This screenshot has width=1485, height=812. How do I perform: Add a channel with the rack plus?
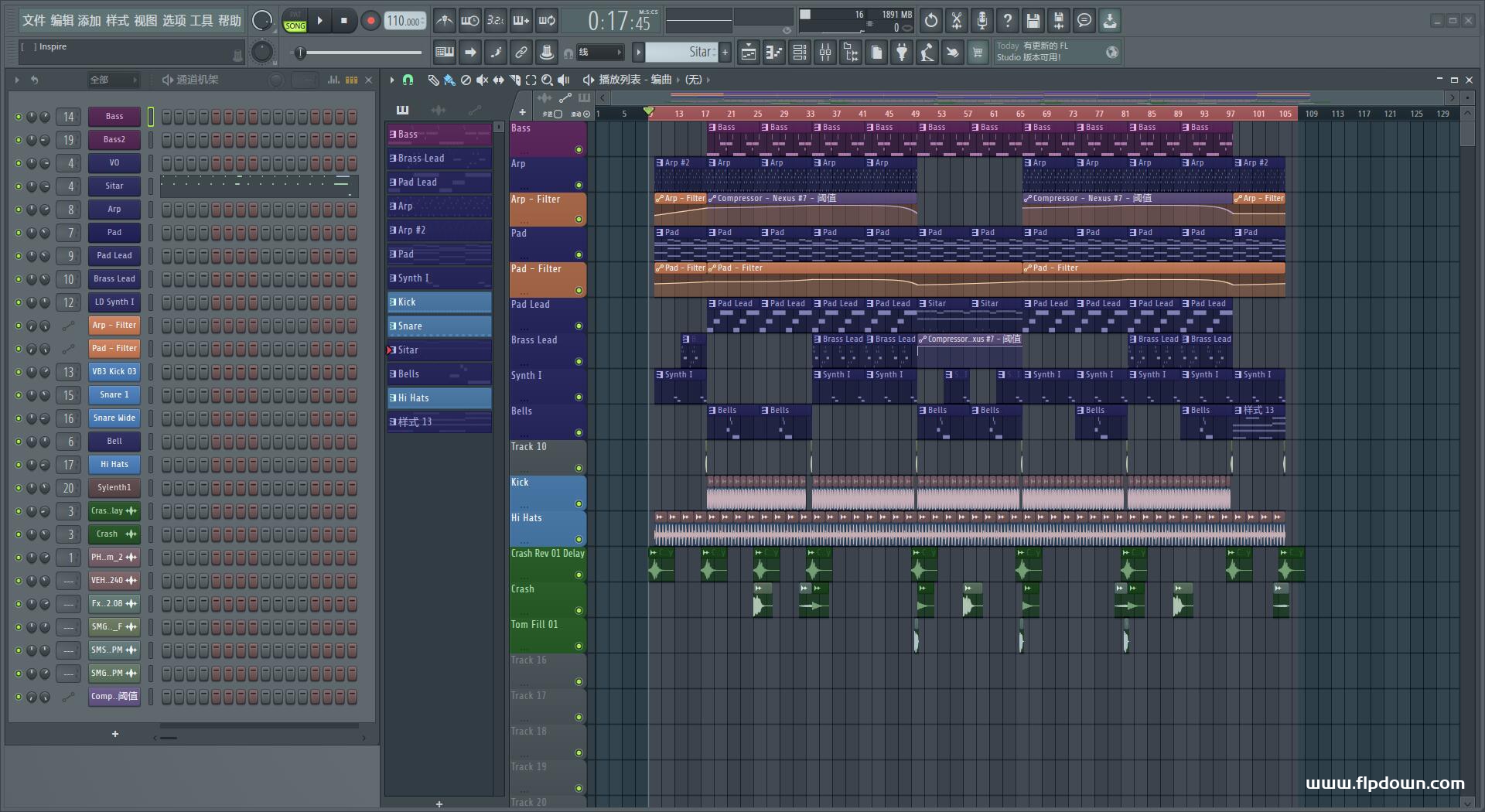[115, 734]
